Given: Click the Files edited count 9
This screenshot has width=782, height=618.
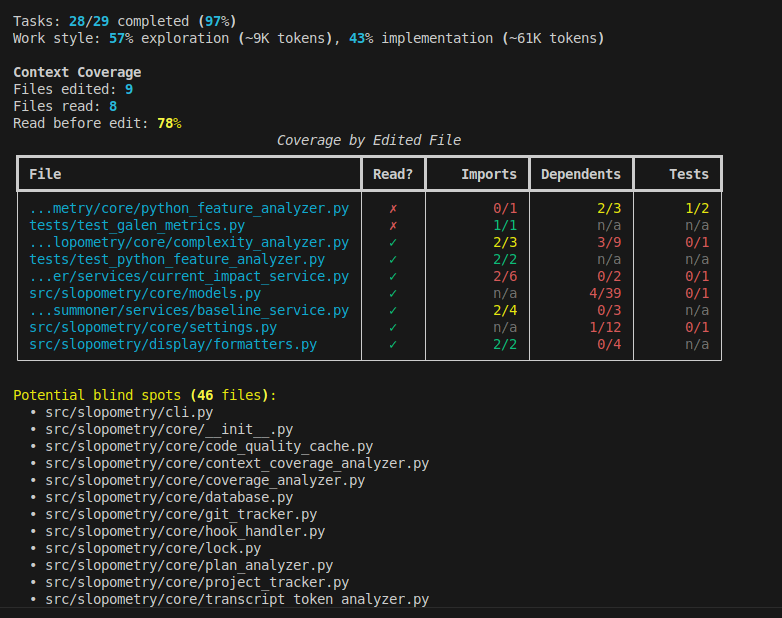Looking at the screenshot, I should click(x=129, y=89).
